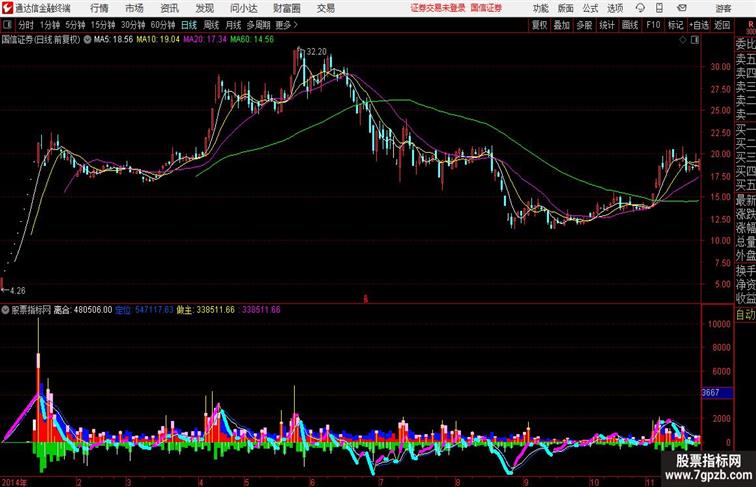Switch to 30分钟 period
Image resolution: width=756 pixels, height=487 pixels.
pos(133,25)
